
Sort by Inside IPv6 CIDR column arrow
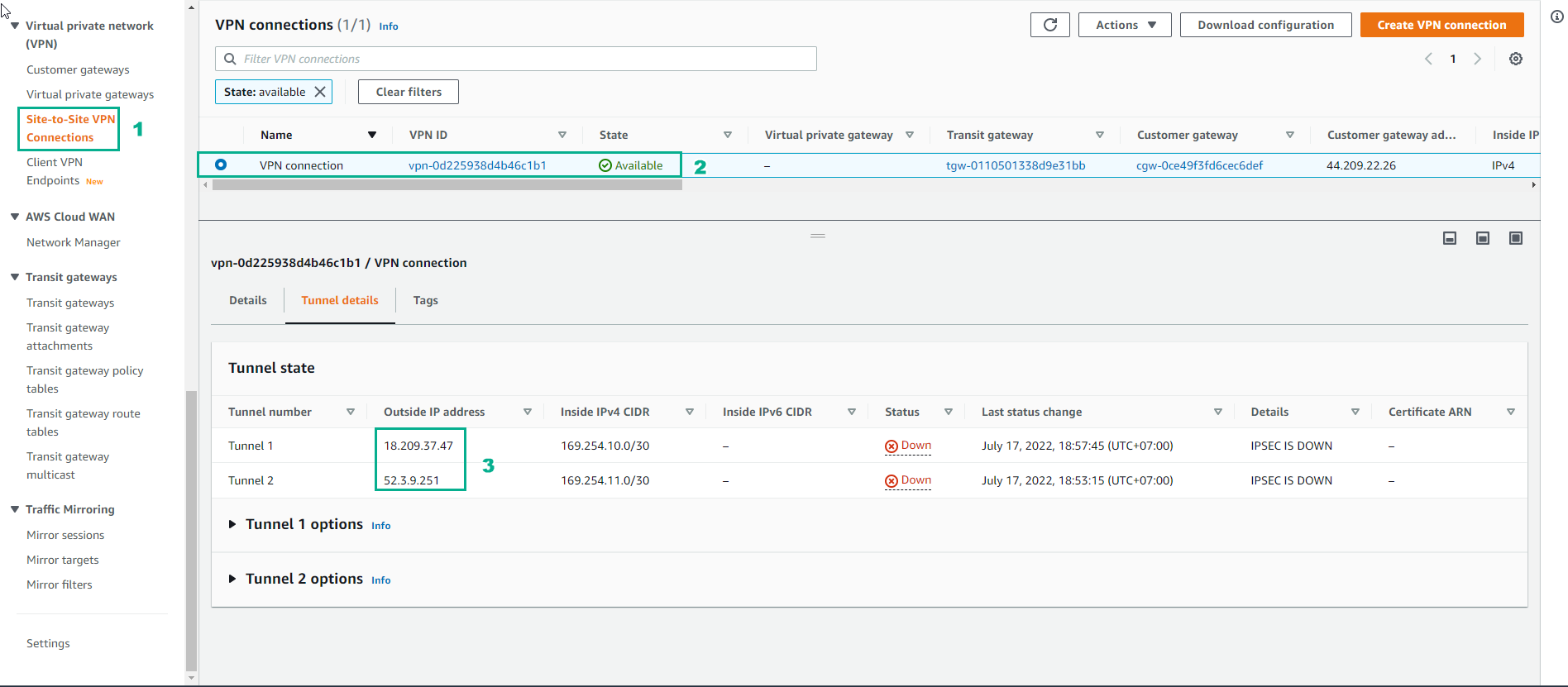pos(852,412)
